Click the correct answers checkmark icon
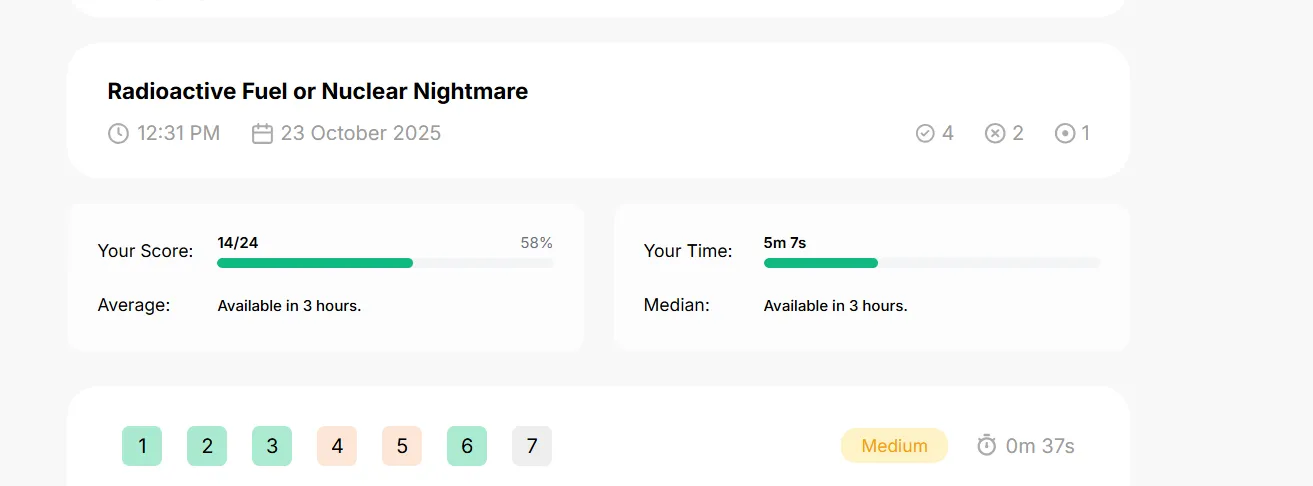 coord(925,133)
